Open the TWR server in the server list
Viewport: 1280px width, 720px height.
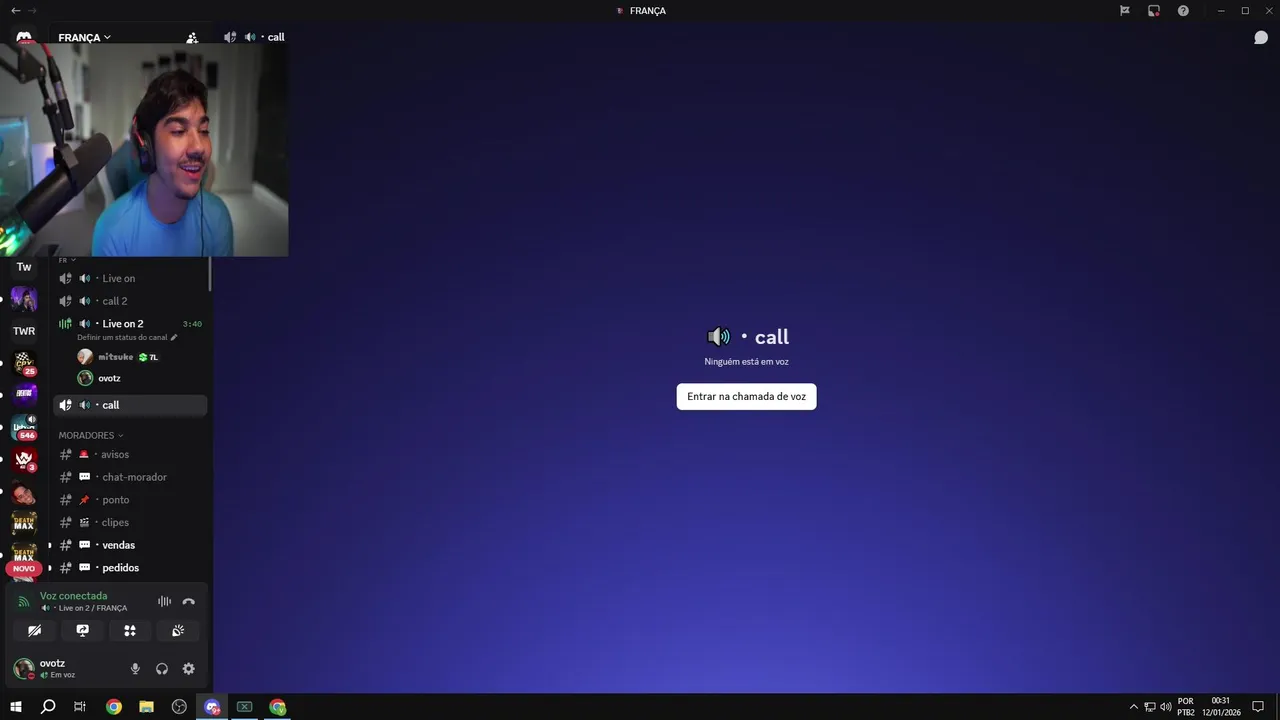click(x=24, y=331)
